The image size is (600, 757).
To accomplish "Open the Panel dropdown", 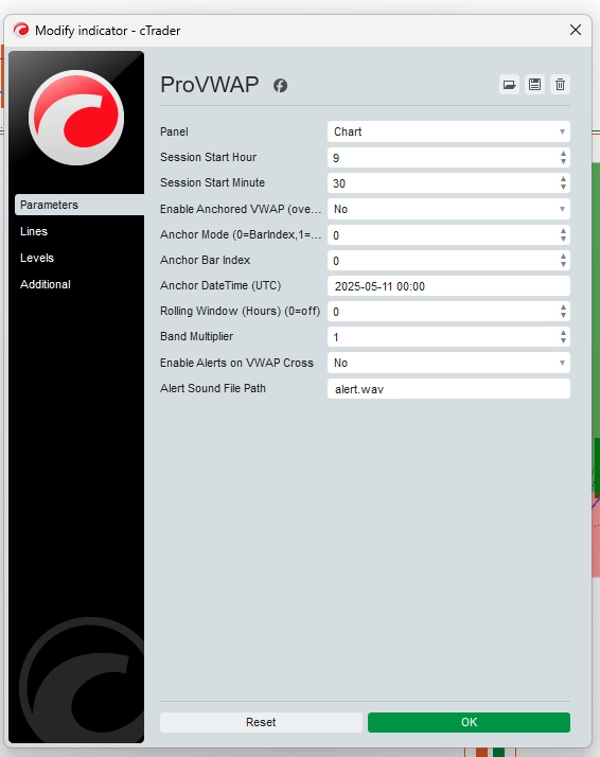I will [448, 132].
